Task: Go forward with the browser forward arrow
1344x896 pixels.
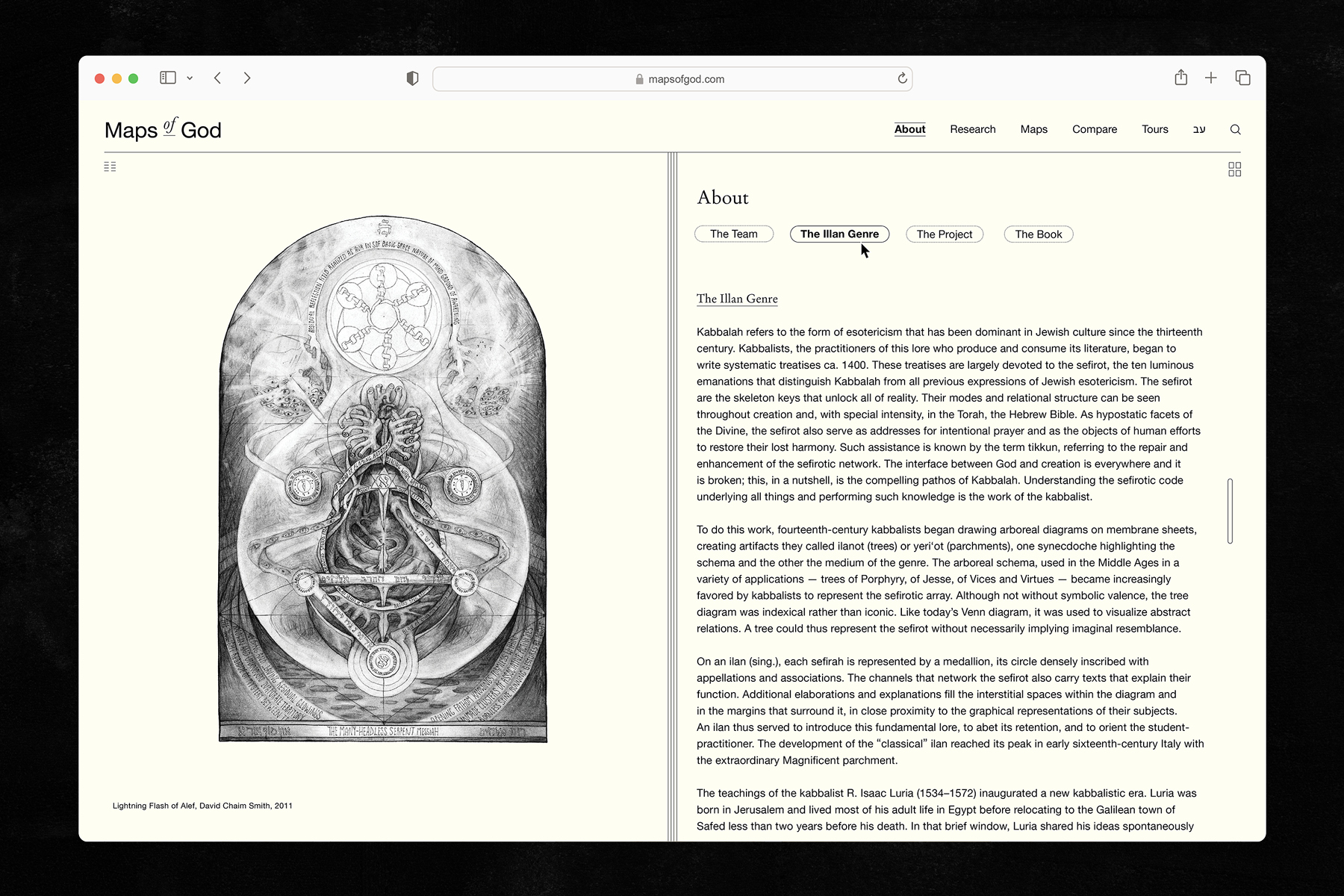Action: point(247,78)
